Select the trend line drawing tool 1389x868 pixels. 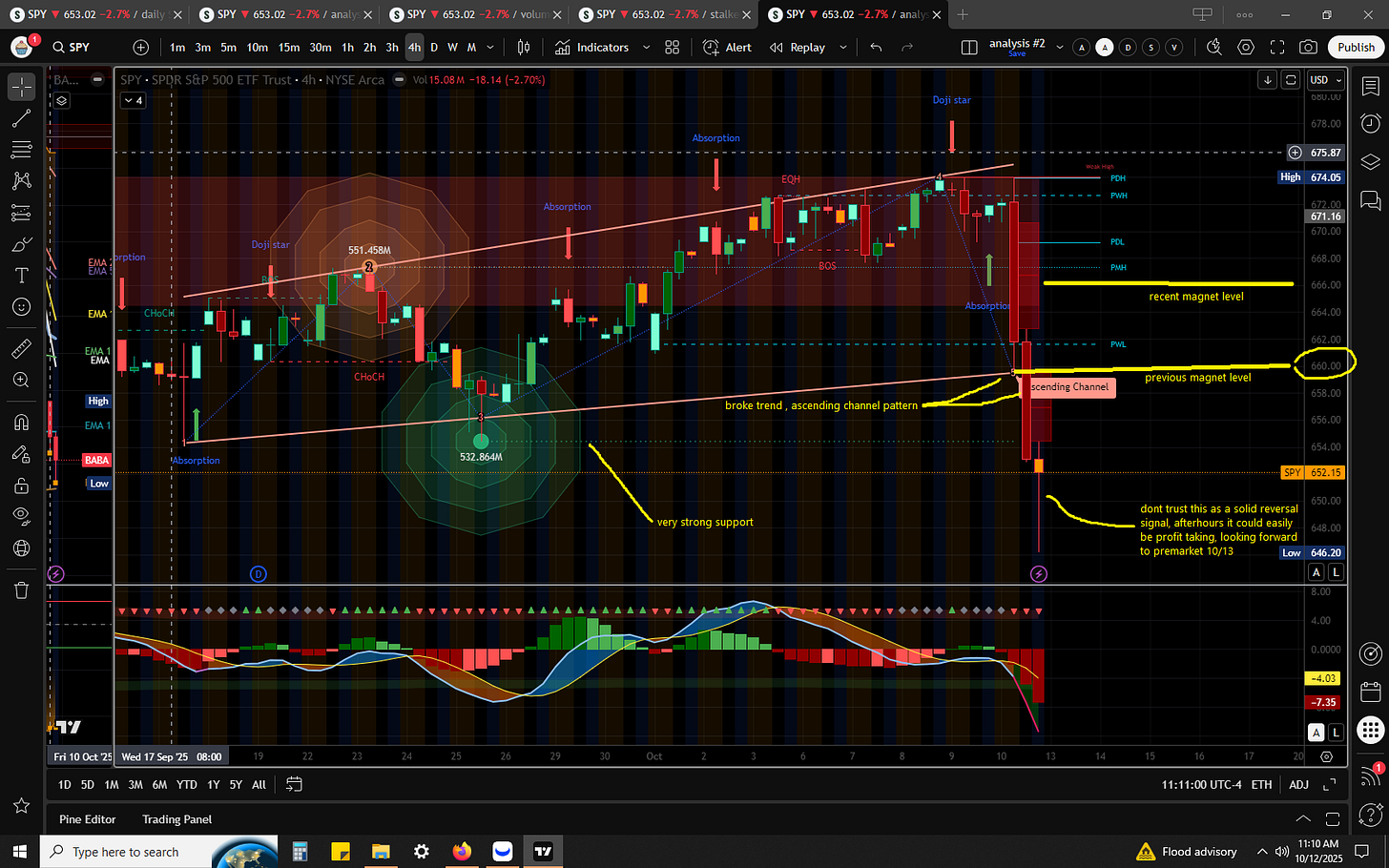click(22, 118)
